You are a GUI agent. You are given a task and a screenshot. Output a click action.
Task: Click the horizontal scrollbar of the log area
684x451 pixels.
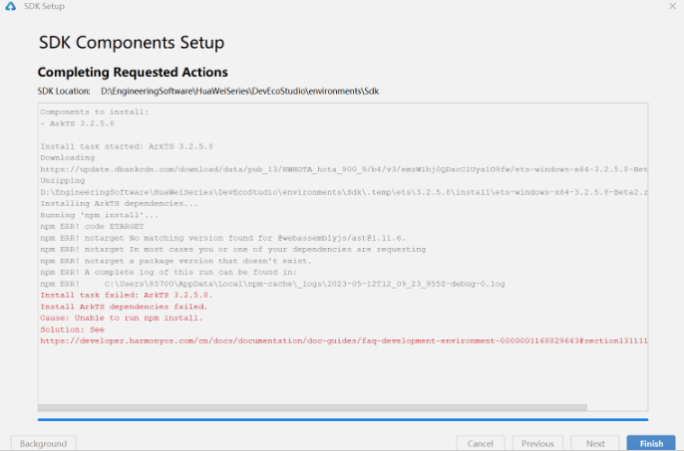coord(312,407)
